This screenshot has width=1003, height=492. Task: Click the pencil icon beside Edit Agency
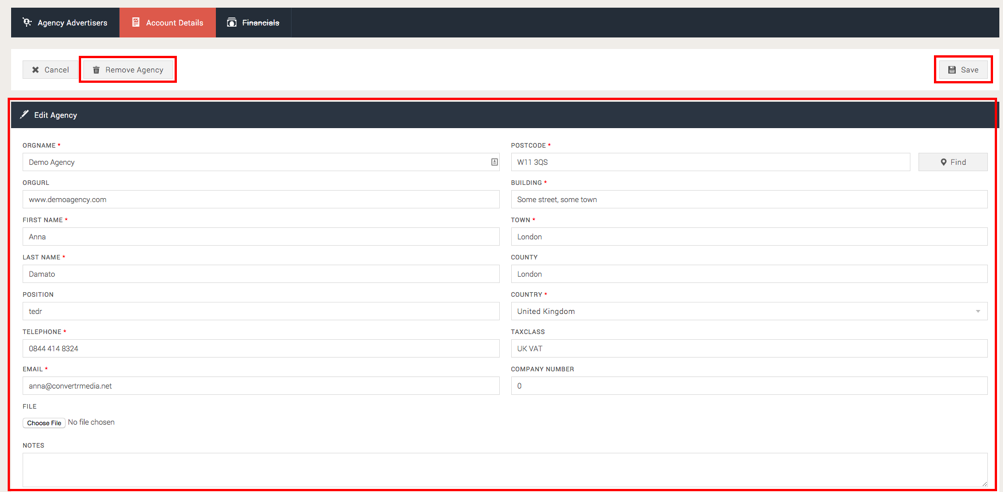tap(25, 115)
